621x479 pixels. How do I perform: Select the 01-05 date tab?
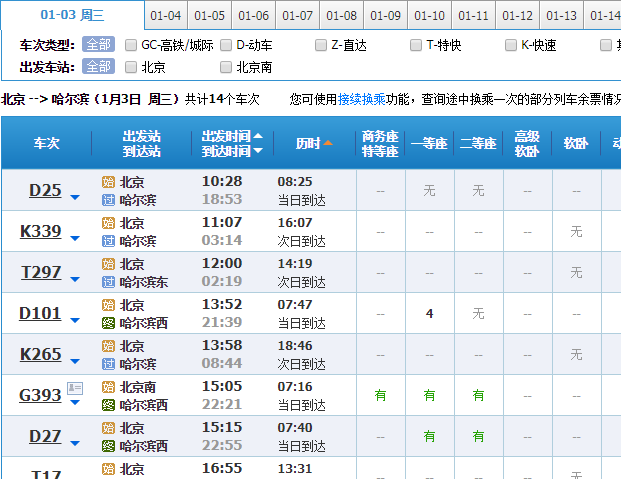(210, 15)
